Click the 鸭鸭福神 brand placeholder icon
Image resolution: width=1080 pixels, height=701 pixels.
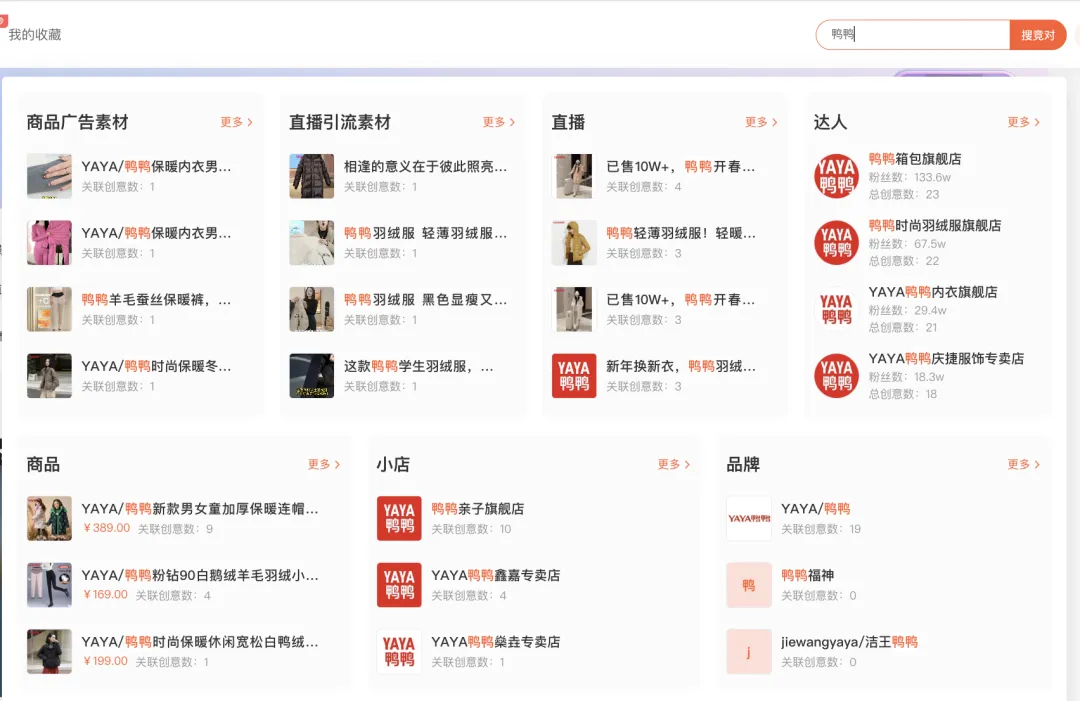coord(749,585)
